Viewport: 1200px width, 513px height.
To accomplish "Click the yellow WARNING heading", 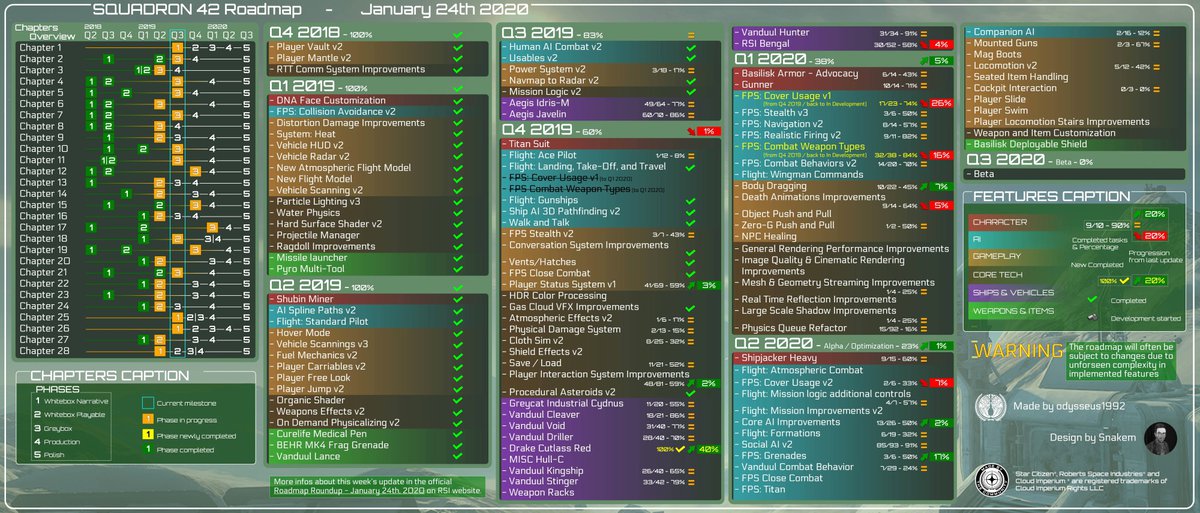I will (x=1011, y=351).
